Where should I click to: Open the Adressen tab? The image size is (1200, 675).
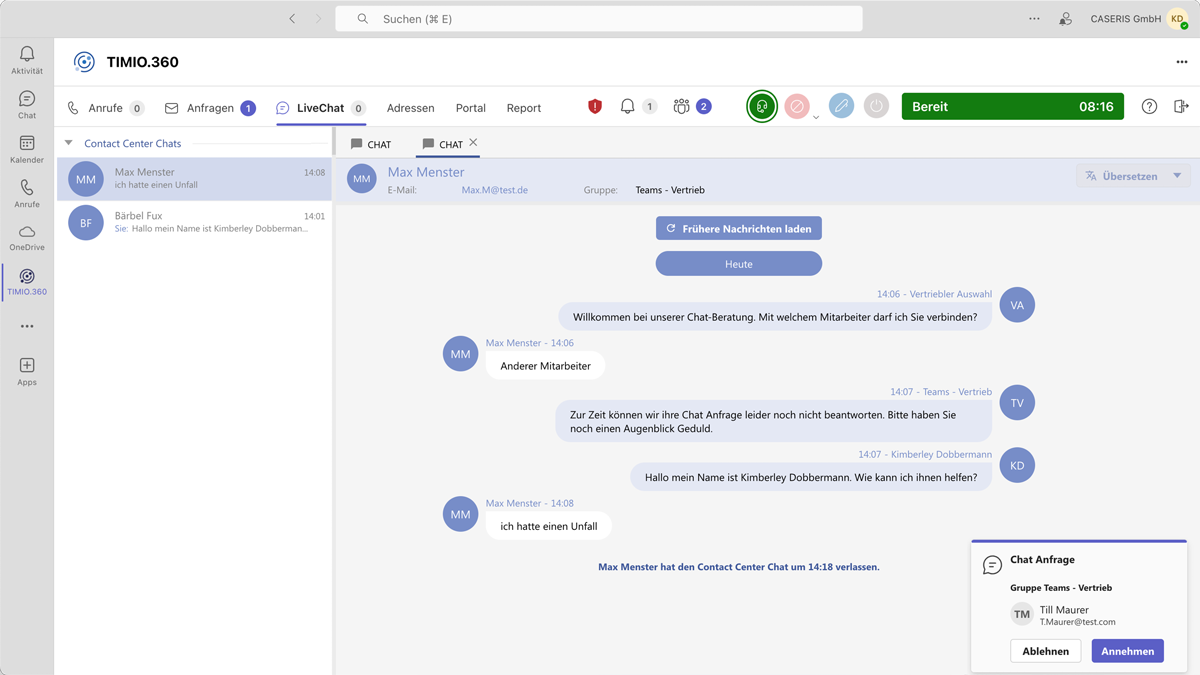coord(410,108)
